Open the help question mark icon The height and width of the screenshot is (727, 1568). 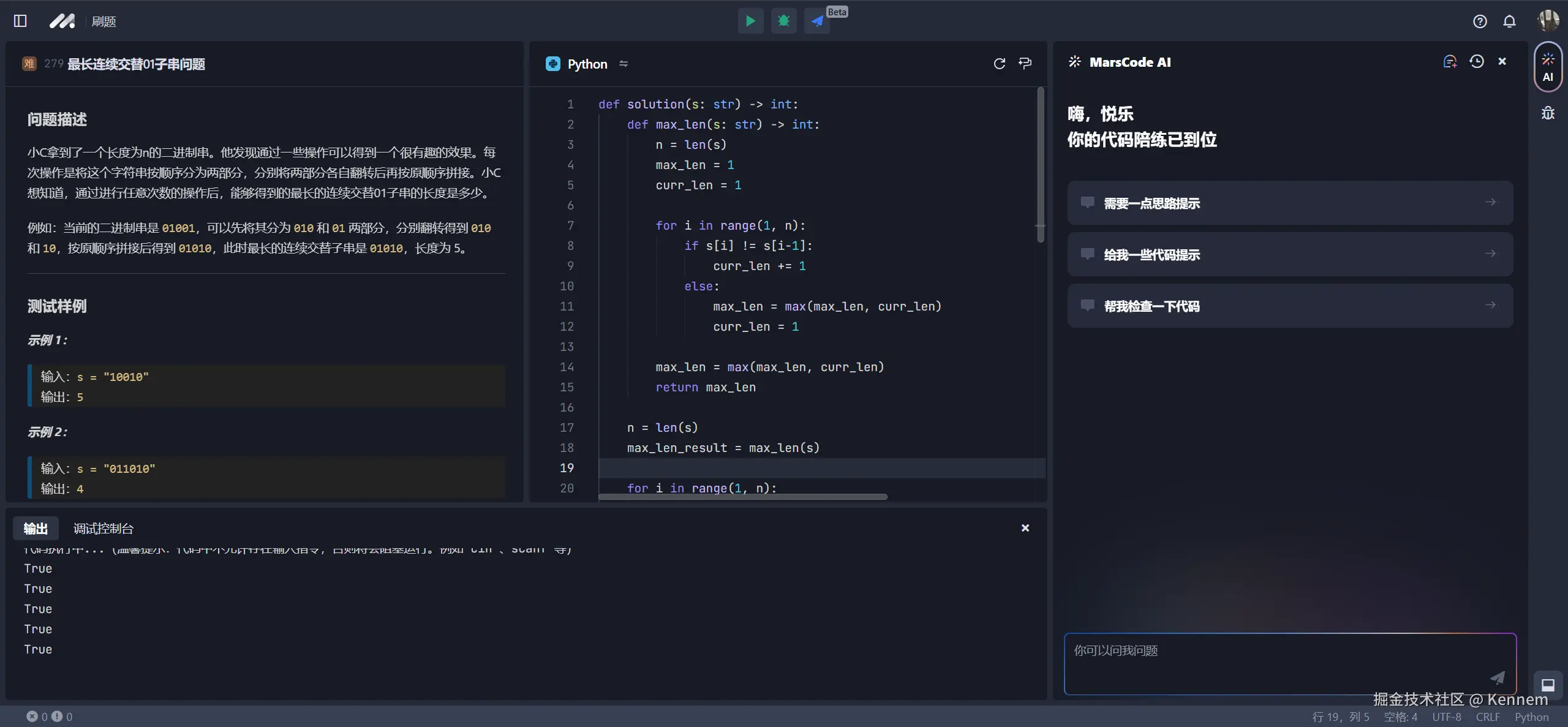click(x=1480, y=21)
